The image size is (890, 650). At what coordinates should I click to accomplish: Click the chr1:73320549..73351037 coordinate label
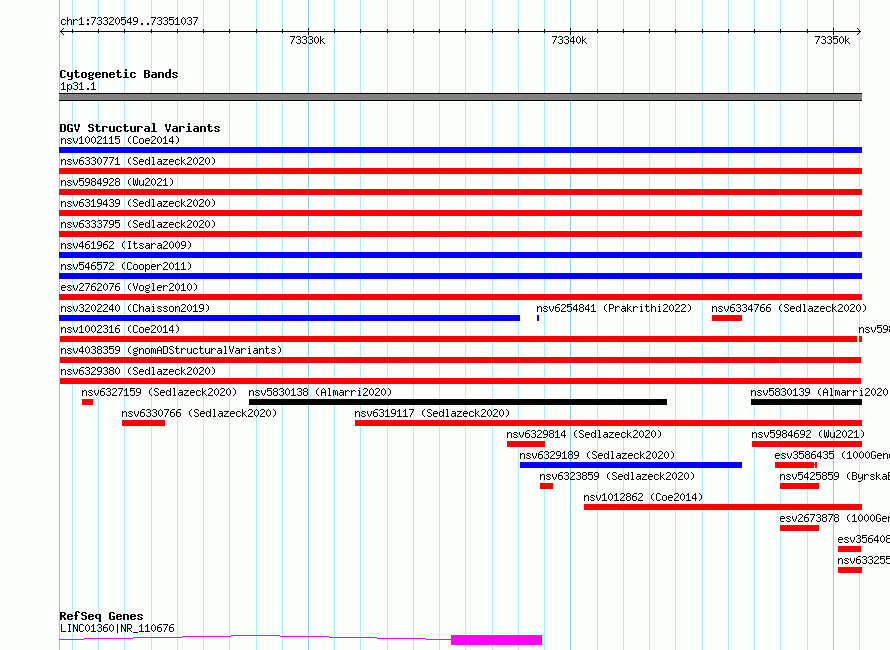pyautogui.click(x=129, y=21)
